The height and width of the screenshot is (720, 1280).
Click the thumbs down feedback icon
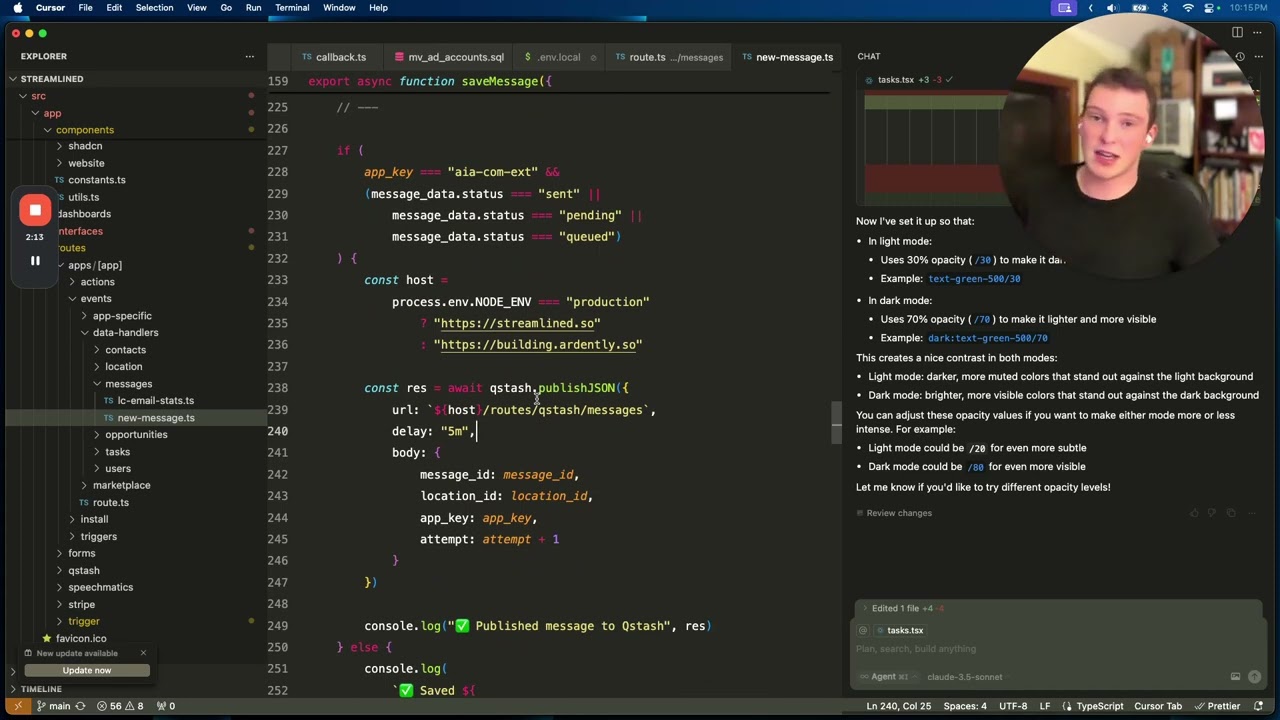coord(1212,513)
